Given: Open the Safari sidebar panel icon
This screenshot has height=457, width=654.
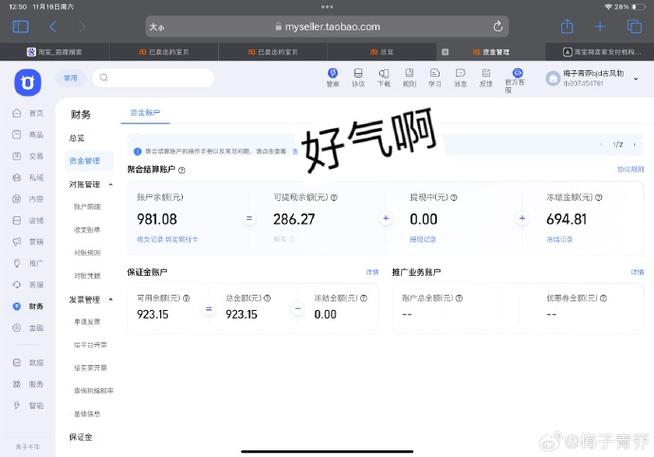Looking at the screenshot, I should point(20,27).
